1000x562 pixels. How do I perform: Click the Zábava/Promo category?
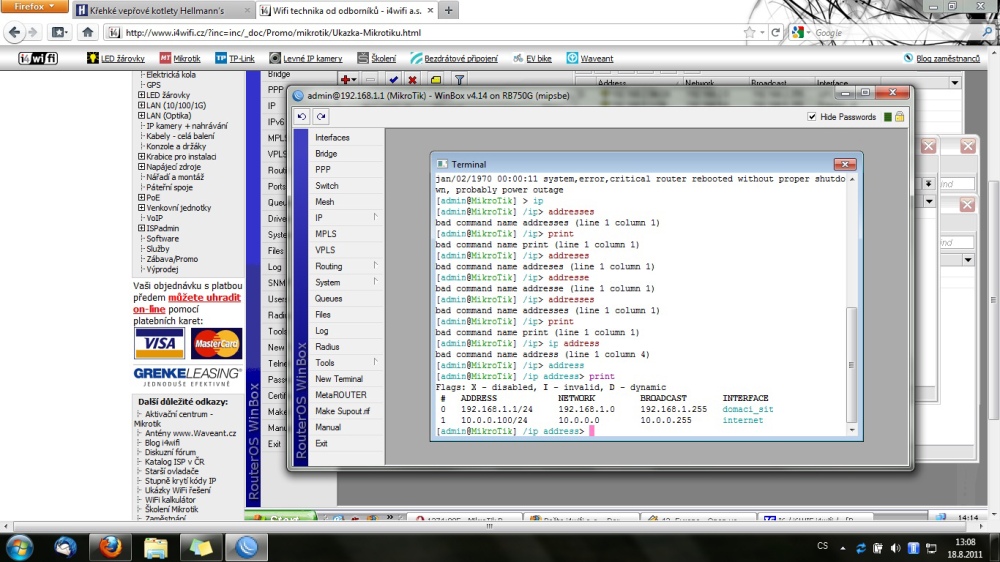click(x=172, y=259)
